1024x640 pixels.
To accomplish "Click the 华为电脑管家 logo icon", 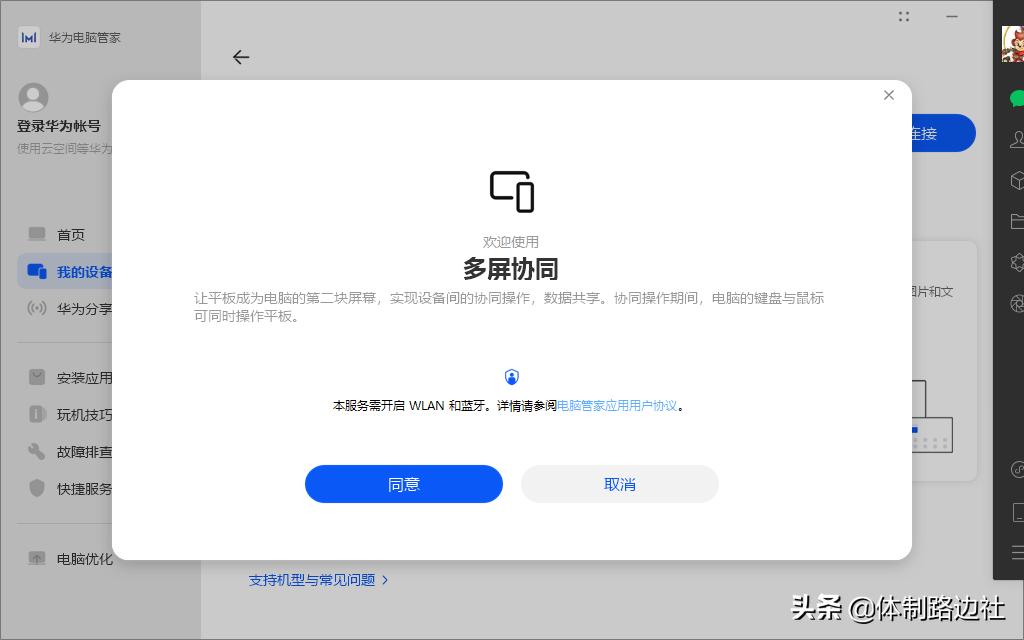I will click(29, 37).
